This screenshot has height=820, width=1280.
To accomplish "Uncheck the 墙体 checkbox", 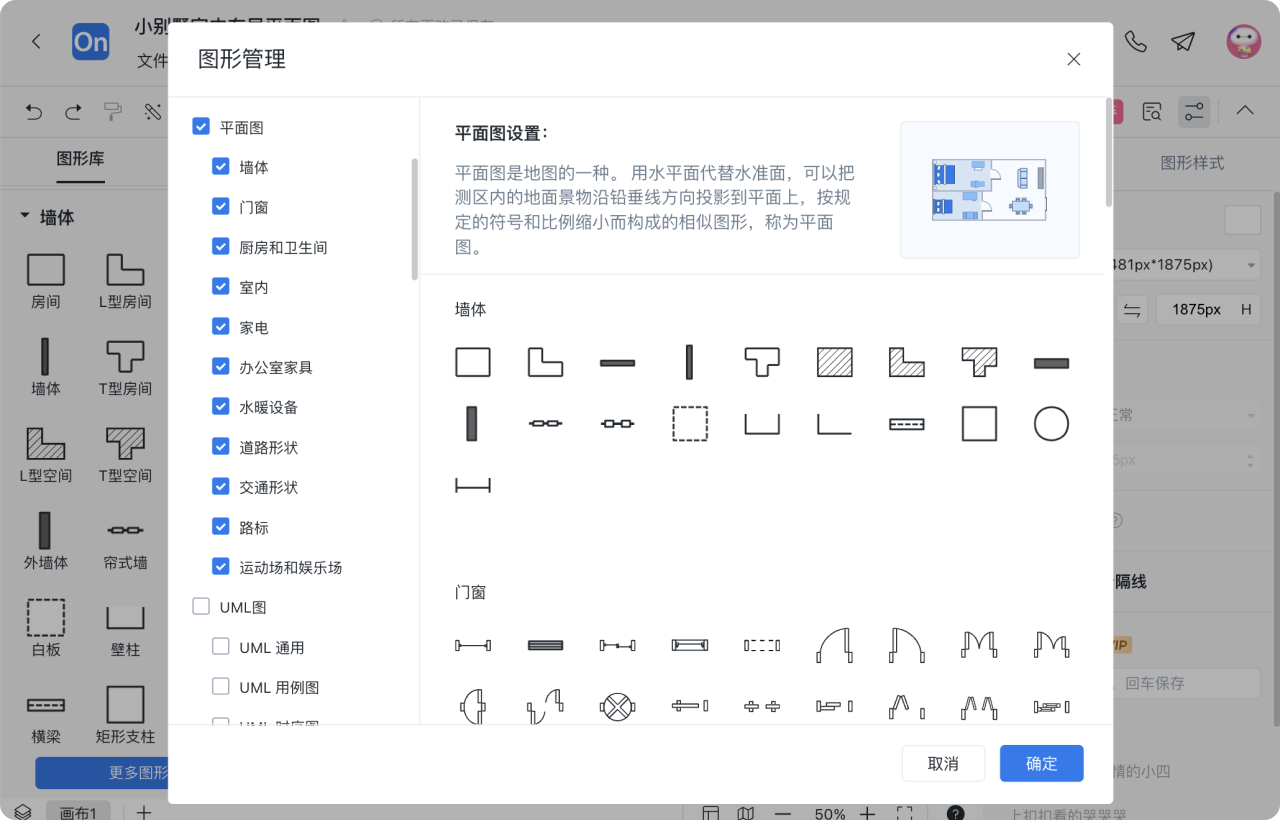I will [220, 166].
